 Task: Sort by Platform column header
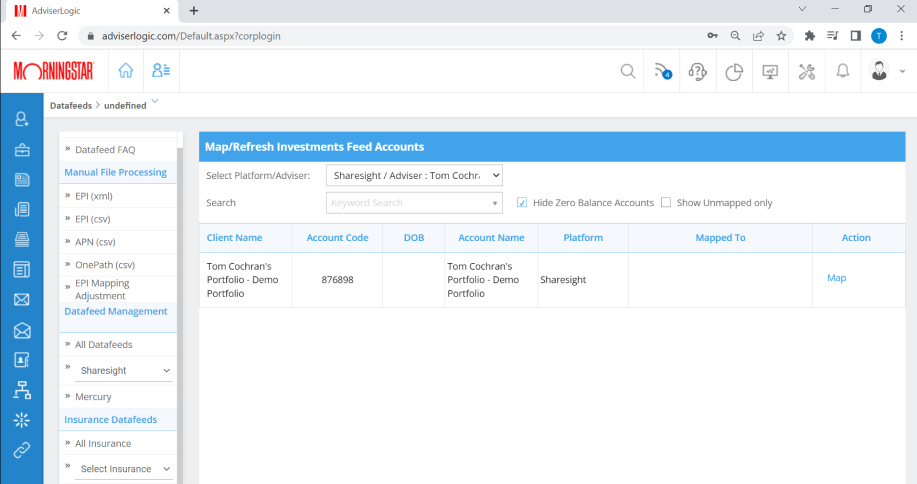pyautogui.click(x=583, y=237)
